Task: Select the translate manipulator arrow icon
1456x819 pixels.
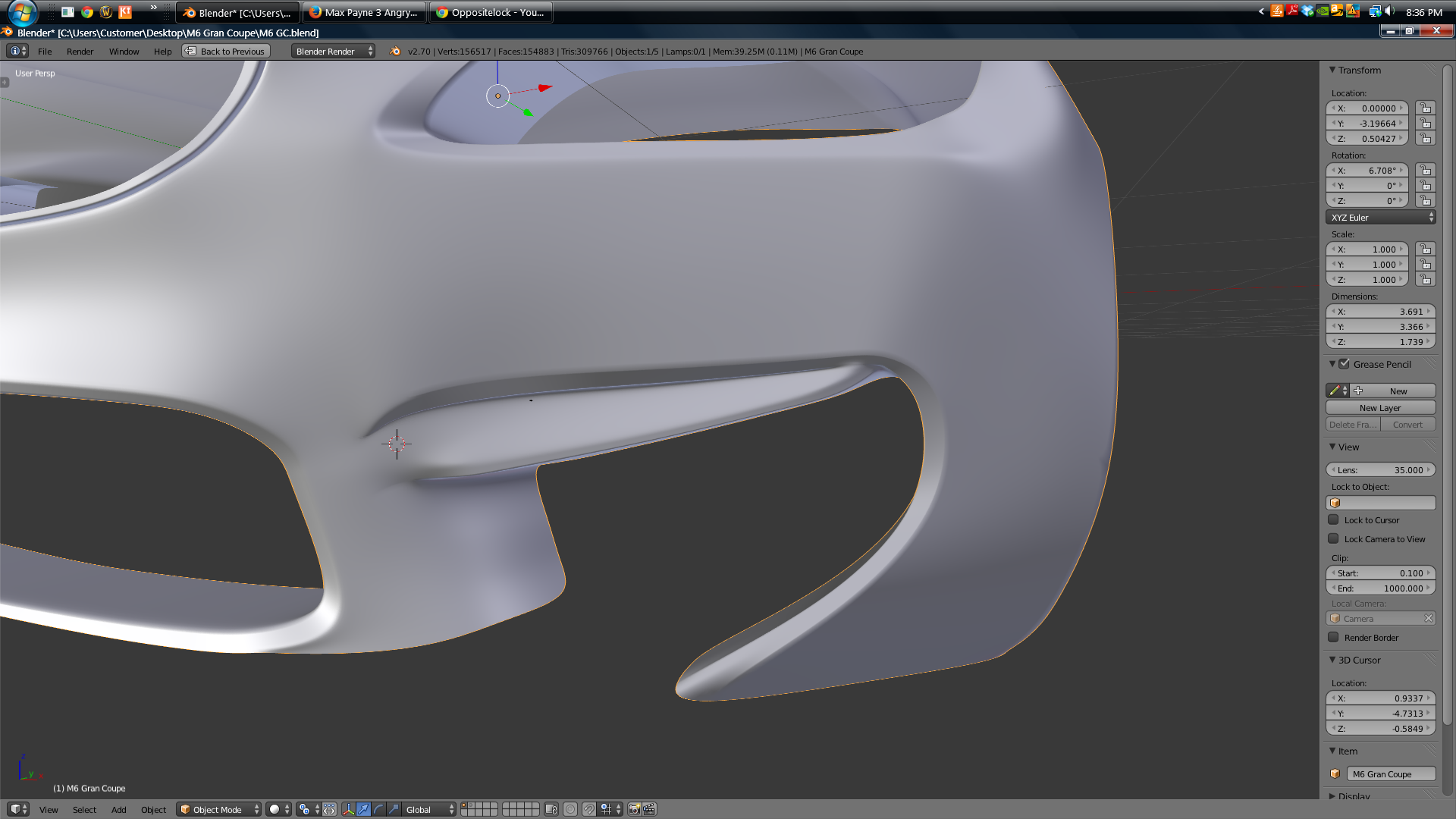Action: click(363, 809)
